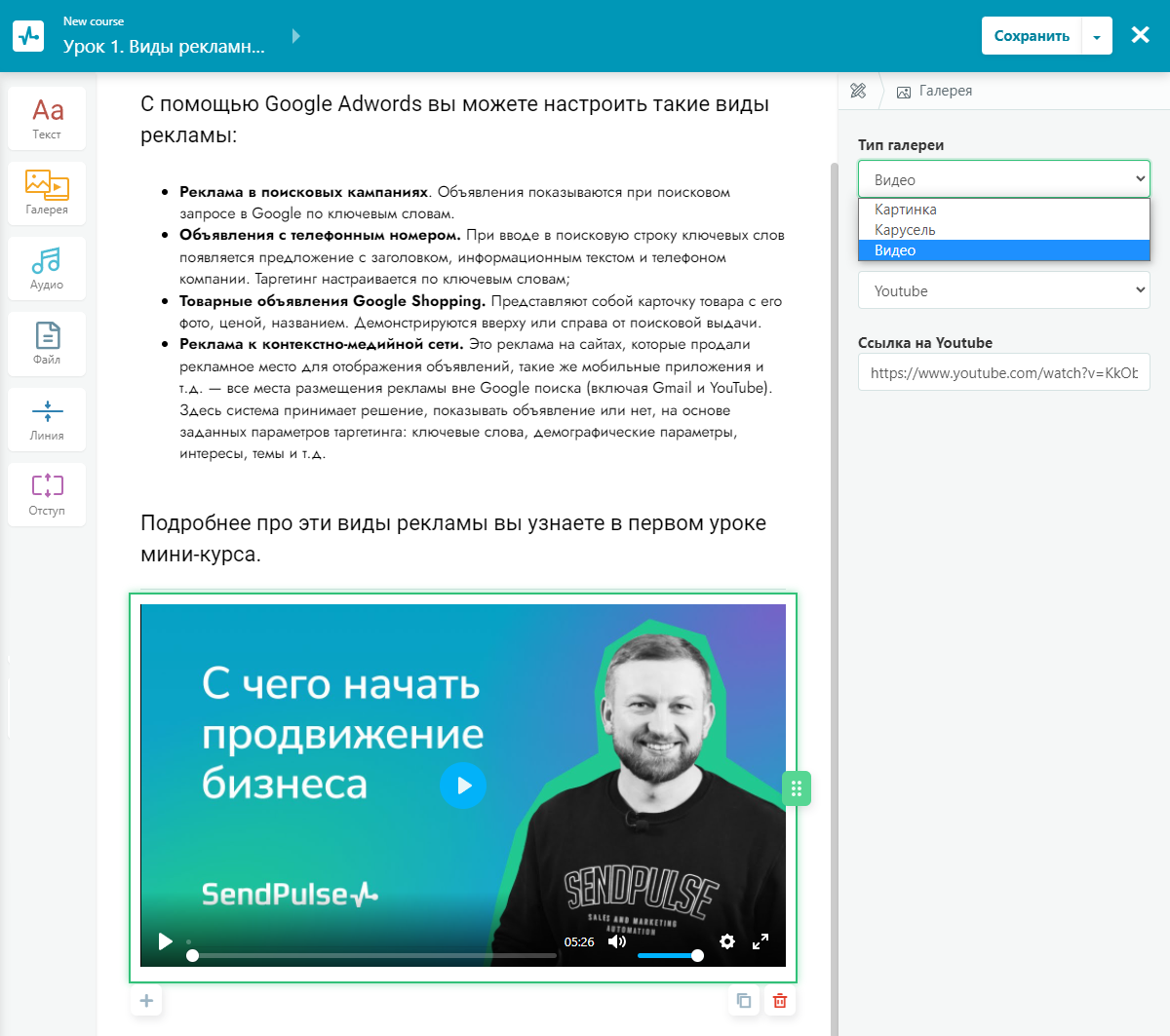The width and height of the screenshot is (1170, 1036).
Task: Select the Галерея breadcrumb tab
Action: tap(934, 91)
